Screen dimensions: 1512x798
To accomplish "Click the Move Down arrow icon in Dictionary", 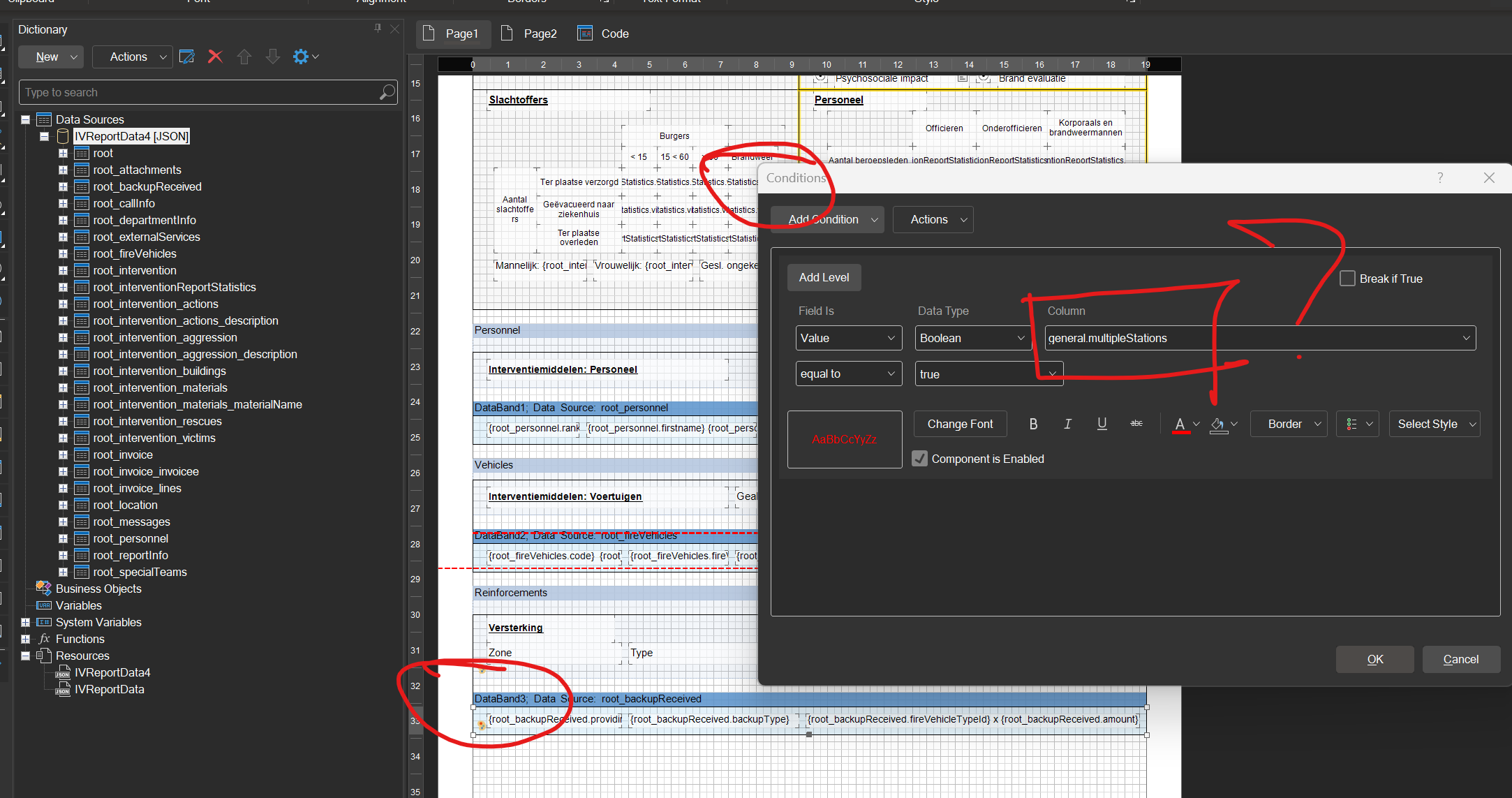I will tap(273, 57).
